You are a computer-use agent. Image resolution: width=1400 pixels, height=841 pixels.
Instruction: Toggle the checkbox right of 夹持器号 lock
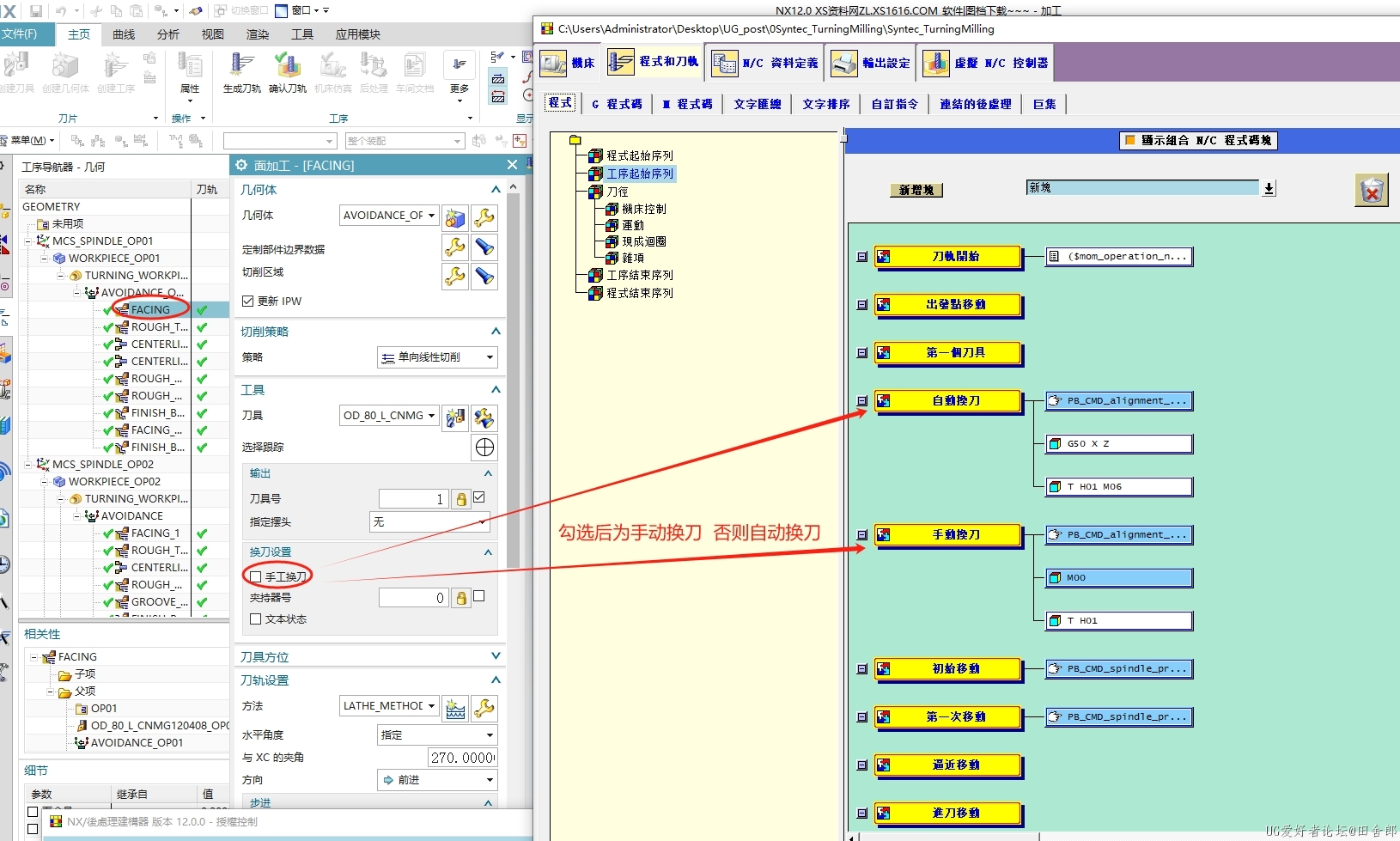tap(479, 595)
